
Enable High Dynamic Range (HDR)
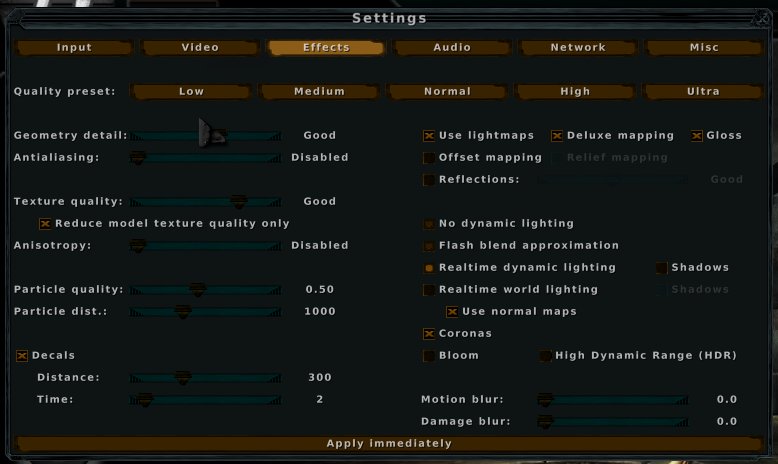pos(545,355)
